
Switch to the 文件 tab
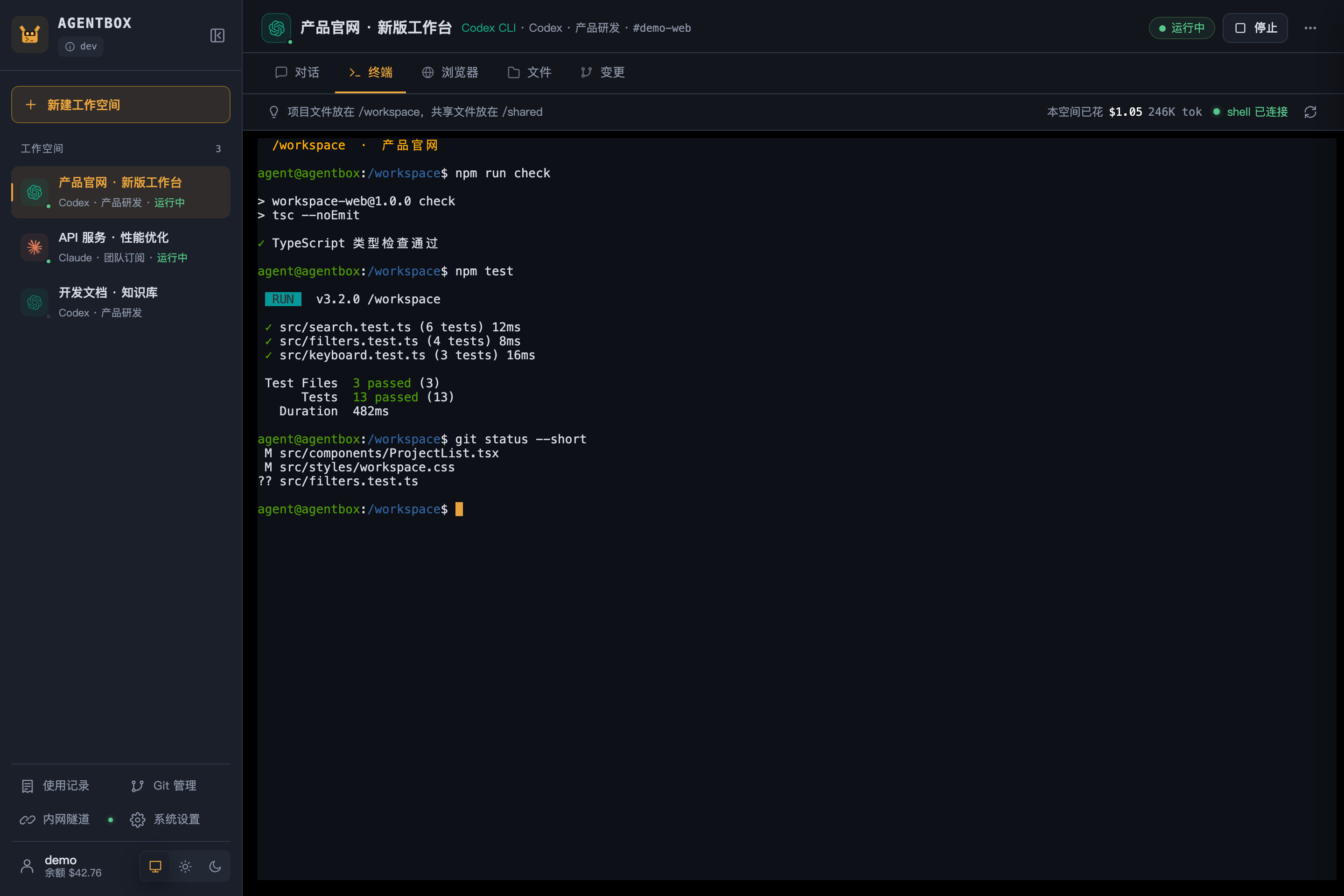pyautogui.click(x=529, y=73)
